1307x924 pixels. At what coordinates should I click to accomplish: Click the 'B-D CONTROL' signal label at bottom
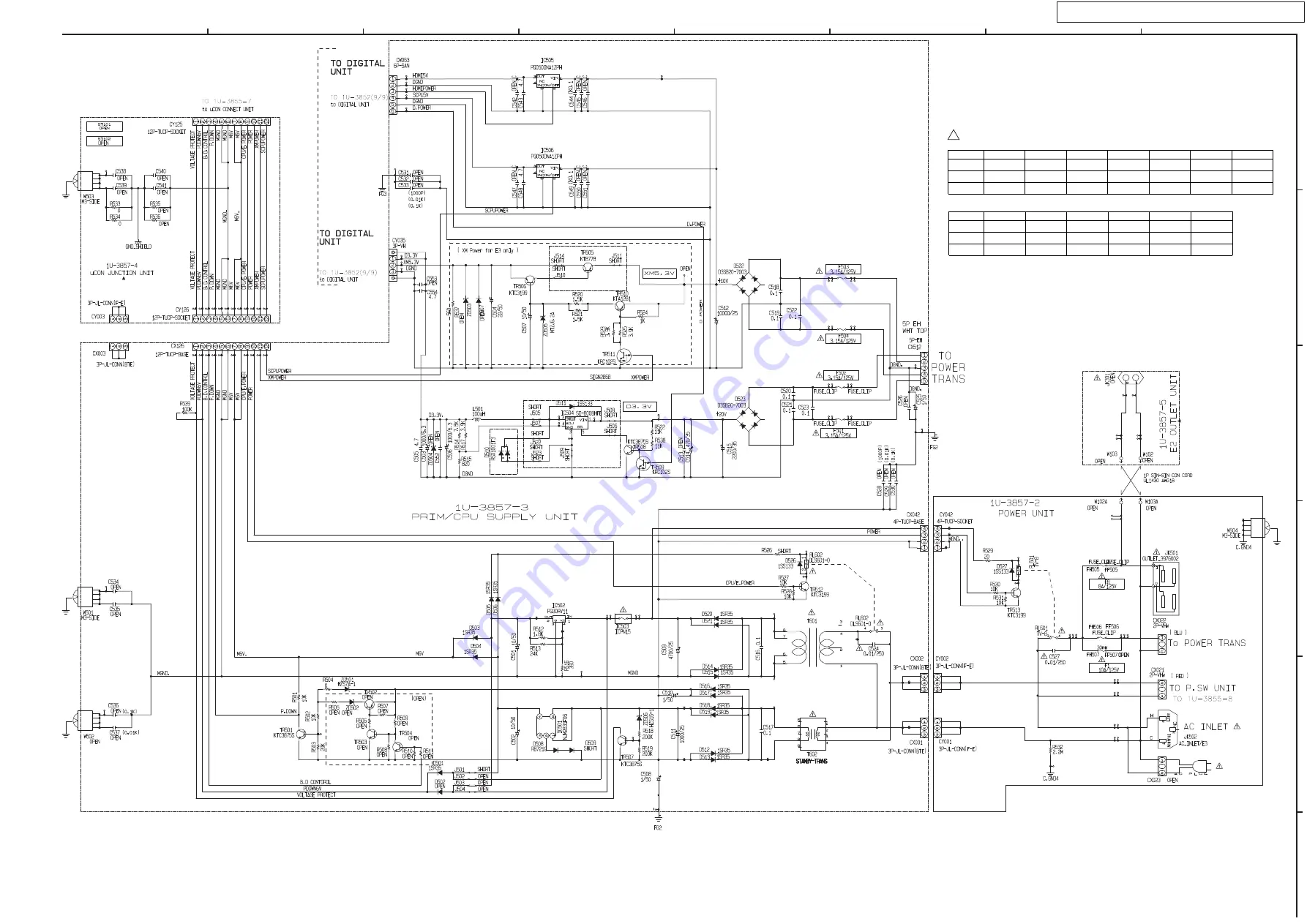[315, 782]
